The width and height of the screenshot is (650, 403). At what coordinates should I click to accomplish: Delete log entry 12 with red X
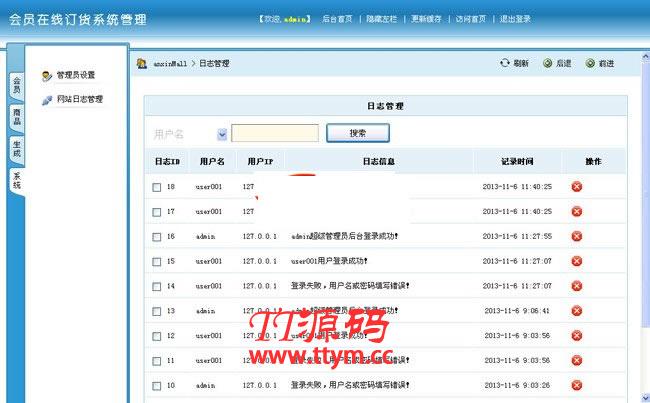pyautogui.click(x=577, y=335)
